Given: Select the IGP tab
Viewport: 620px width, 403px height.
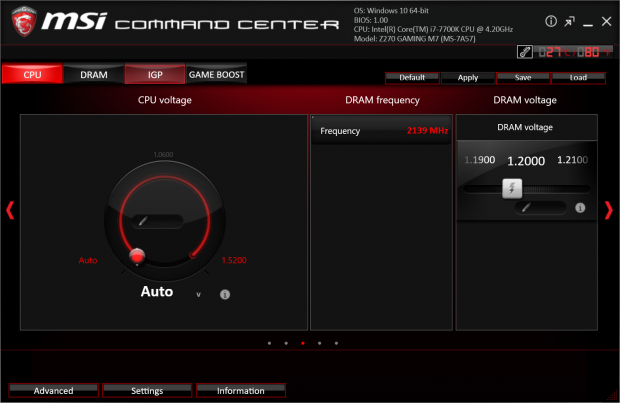Looking at the screenshot, I should point(155,74).
